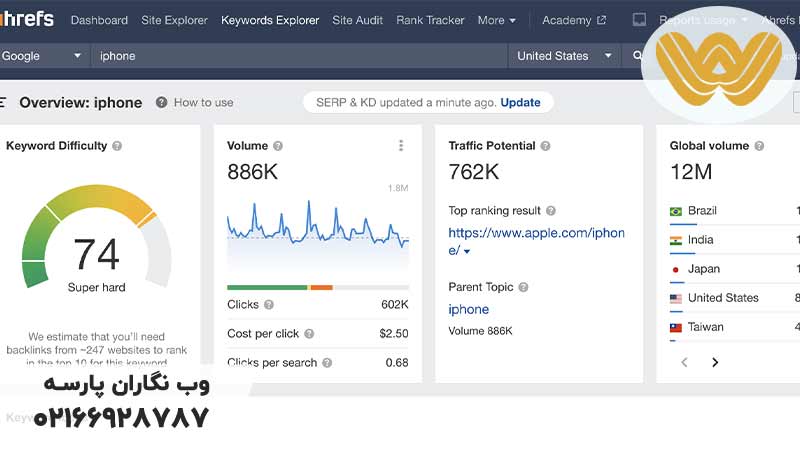Click the Parent Topic help icon
Image resolution: width=800 pixels, height=450 pixels.
pos(523,287)
